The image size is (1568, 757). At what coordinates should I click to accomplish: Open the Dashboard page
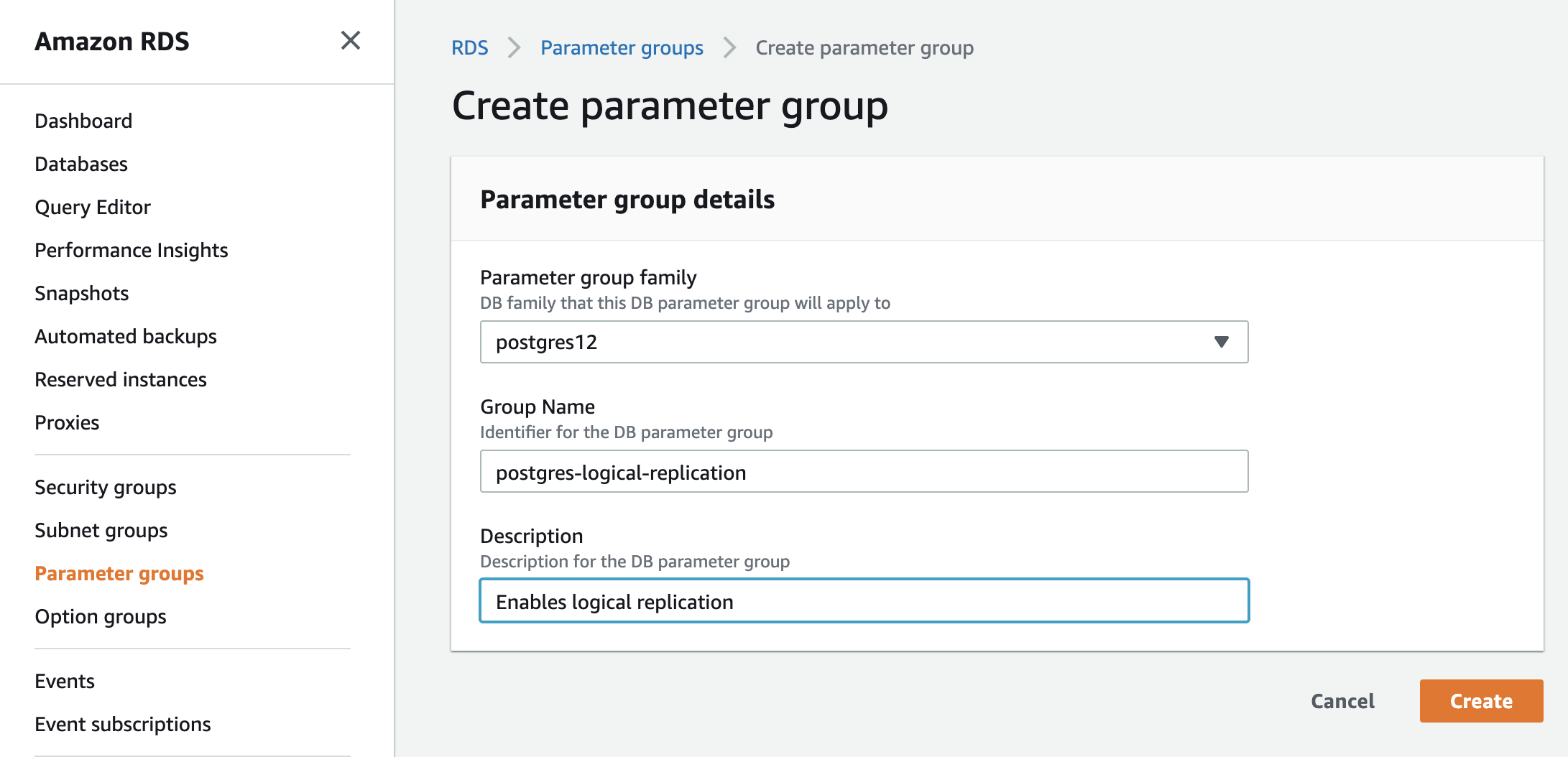[83, 121]
